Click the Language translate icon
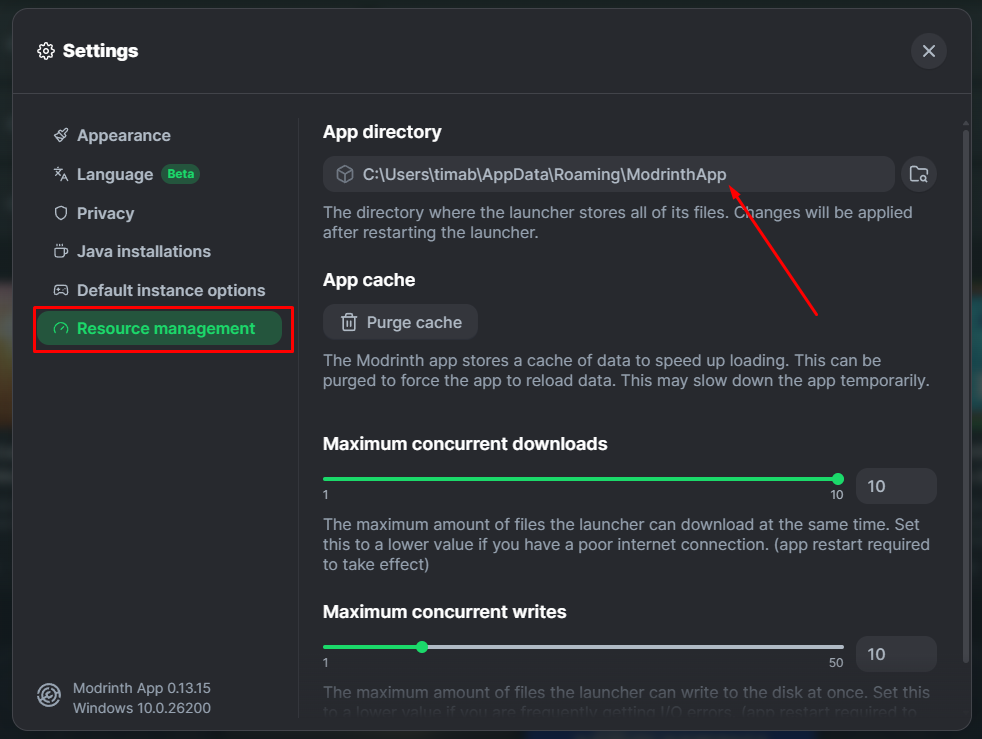 tap(61, 174)
